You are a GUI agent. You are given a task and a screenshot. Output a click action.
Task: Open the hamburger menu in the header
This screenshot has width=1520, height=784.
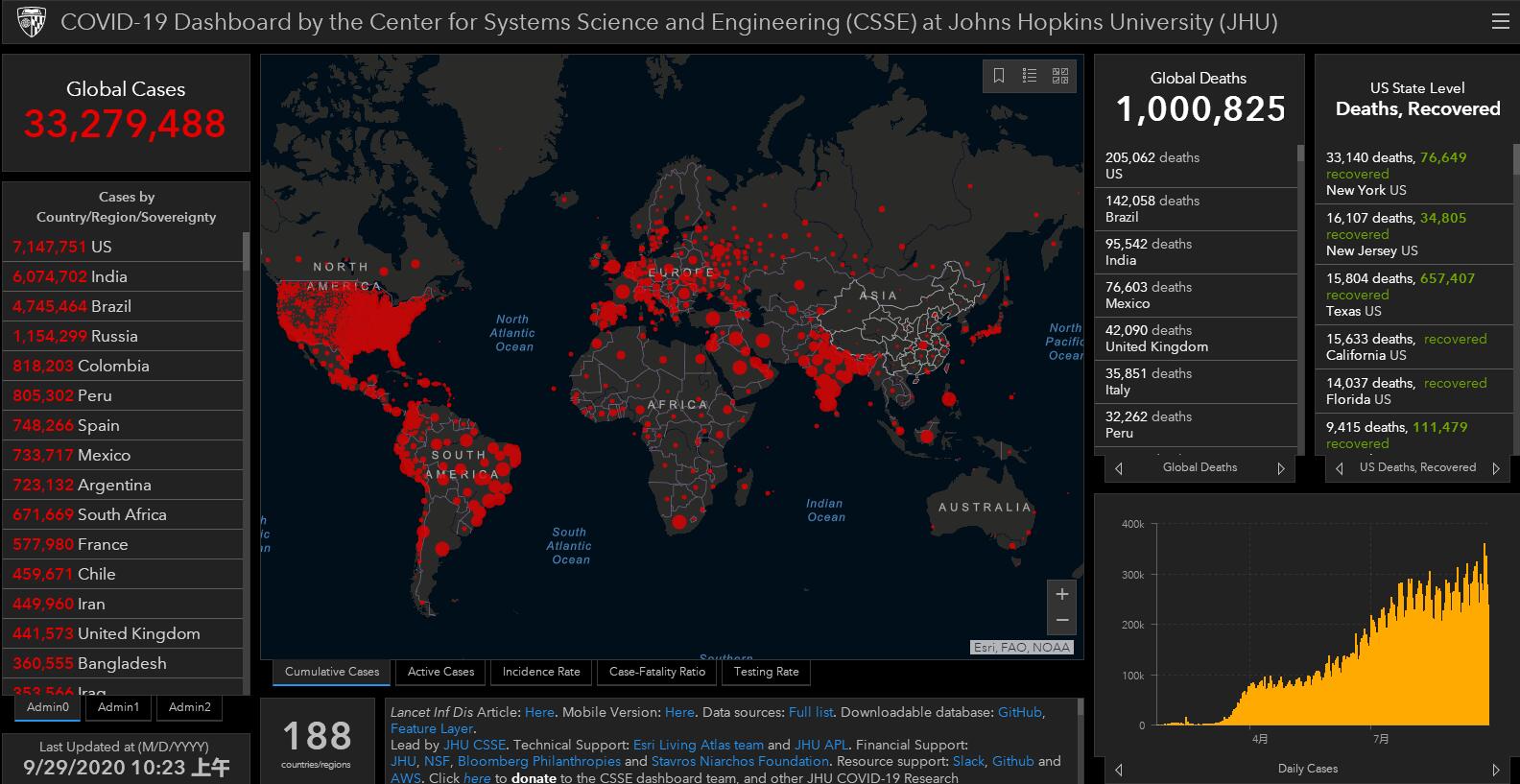pyautogui.click(x=1500, y=22)
